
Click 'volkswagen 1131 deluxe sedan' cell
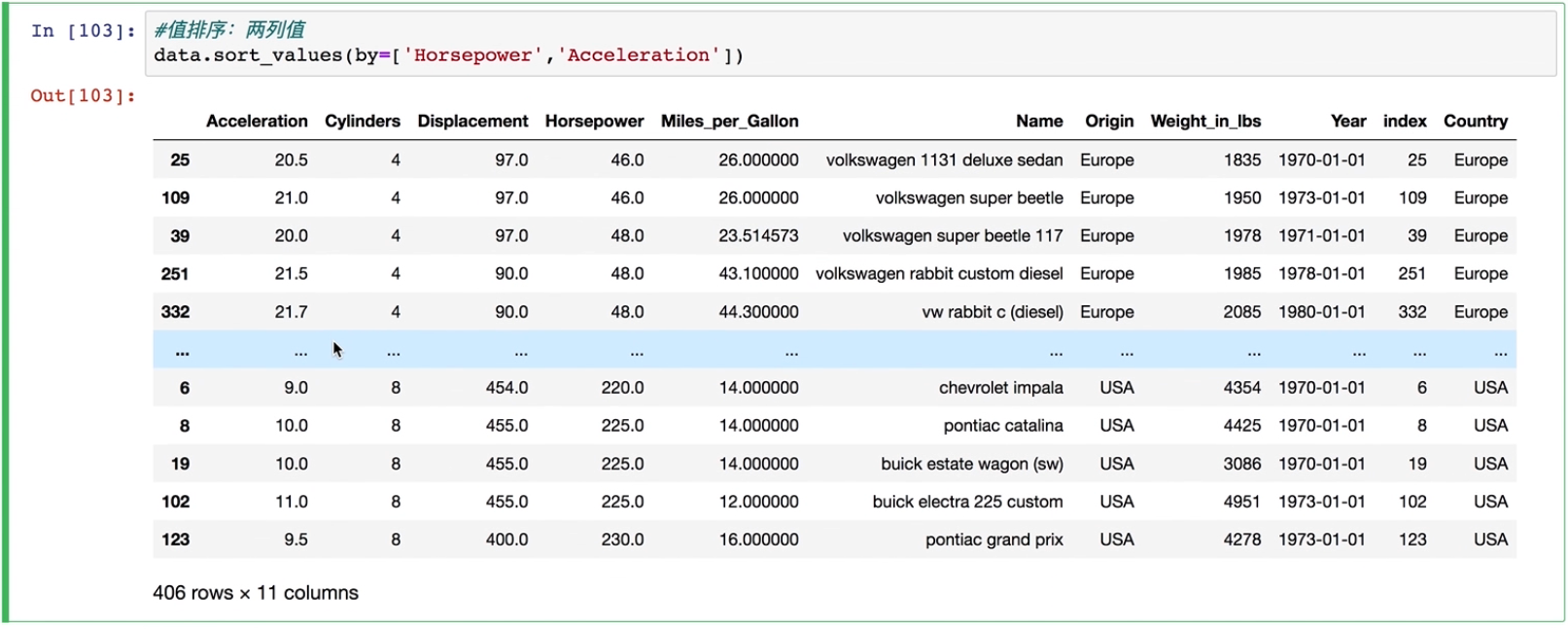(944, 159)
